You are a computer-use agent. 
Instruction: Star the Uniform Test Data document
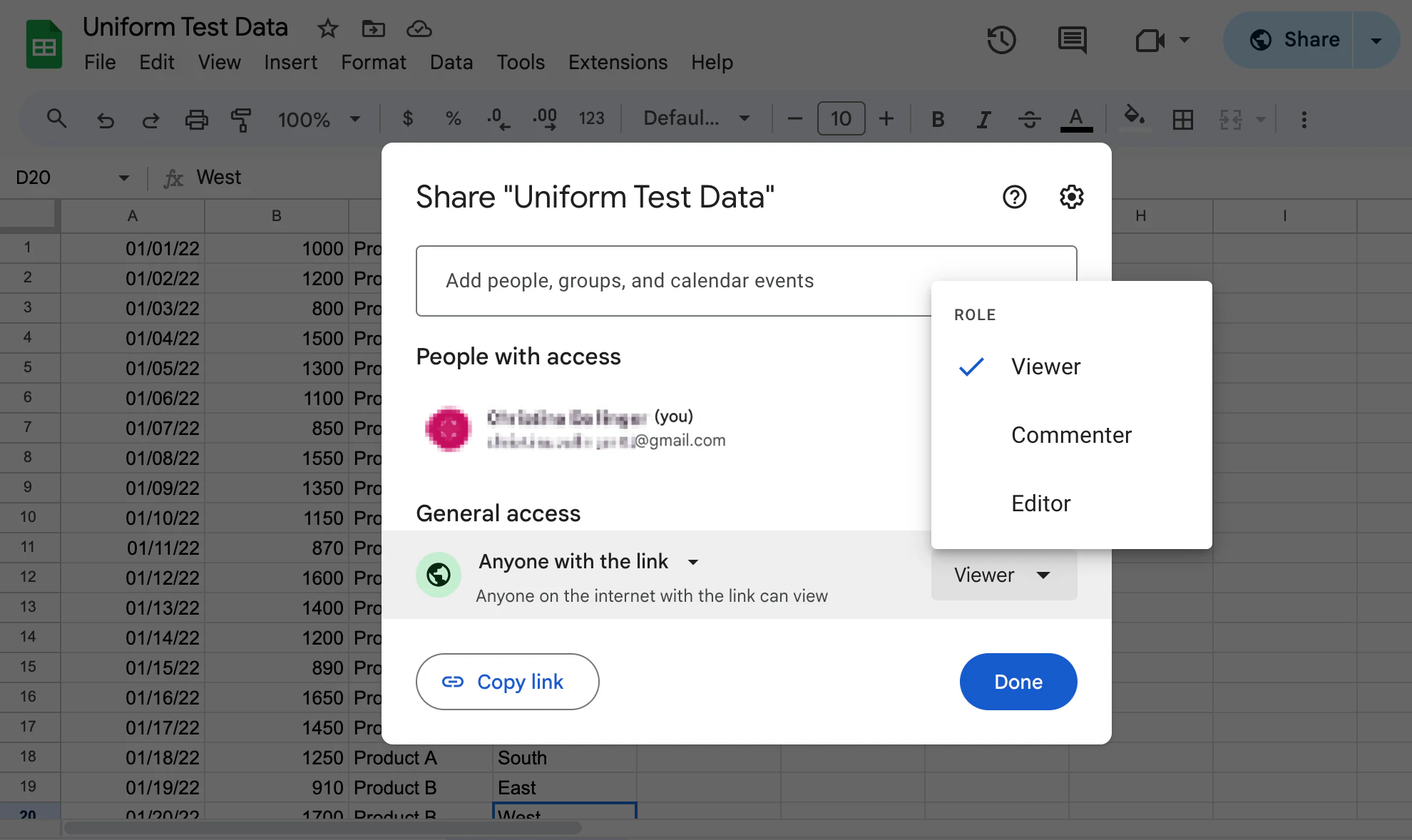click(327, 29)
